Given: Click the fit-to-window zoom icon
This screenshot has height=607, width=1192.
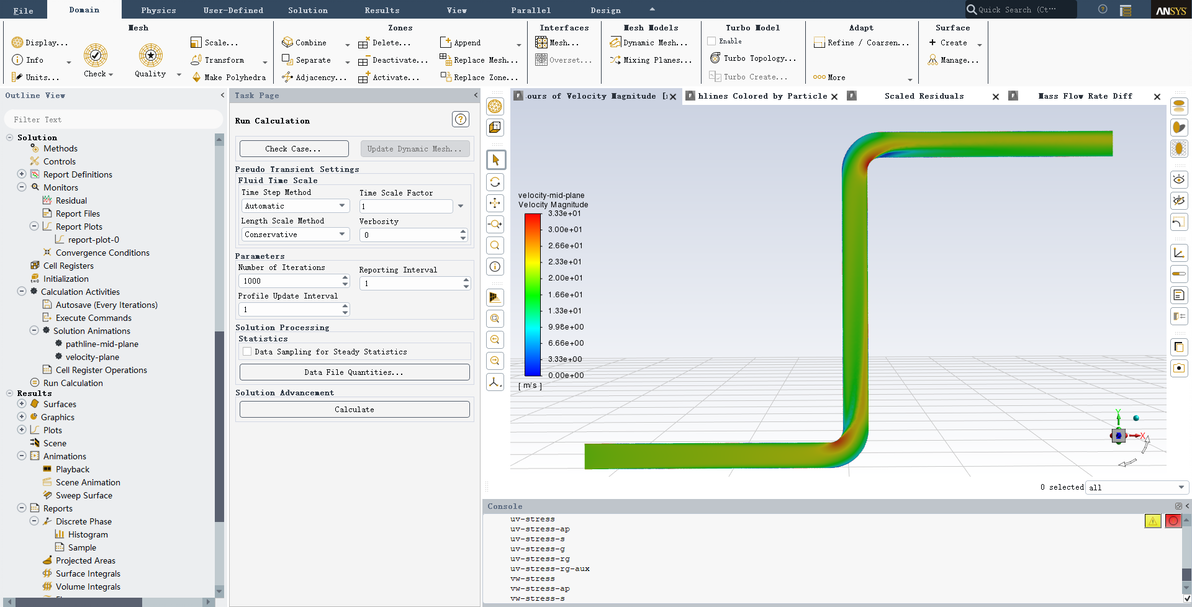Looking at the screenshot, I should [495, 318].
